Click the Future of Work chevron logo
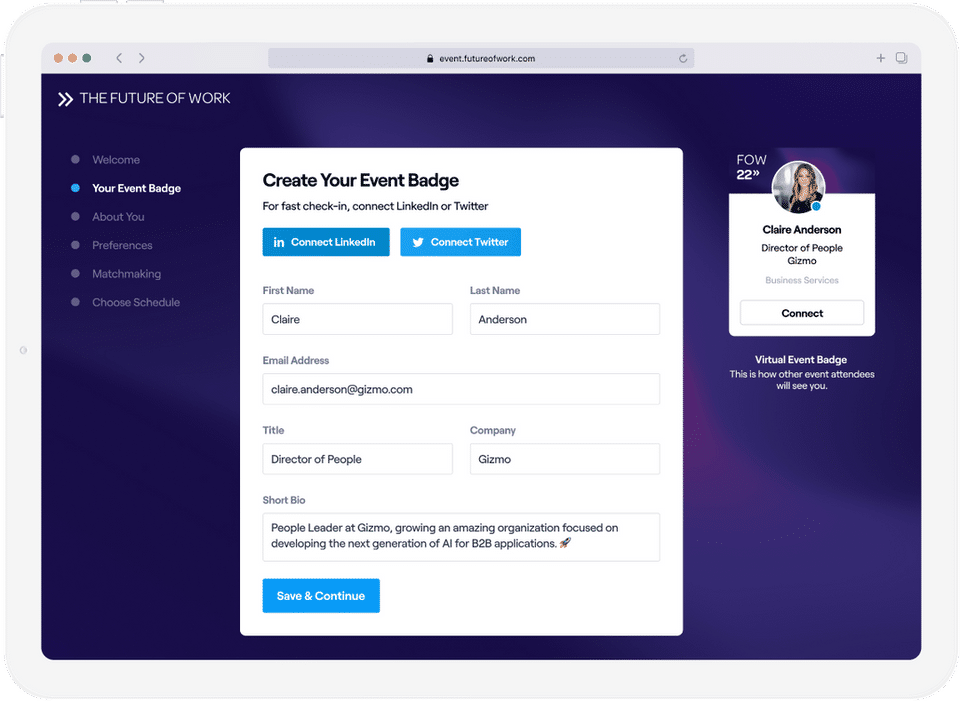 pos(66,99)
